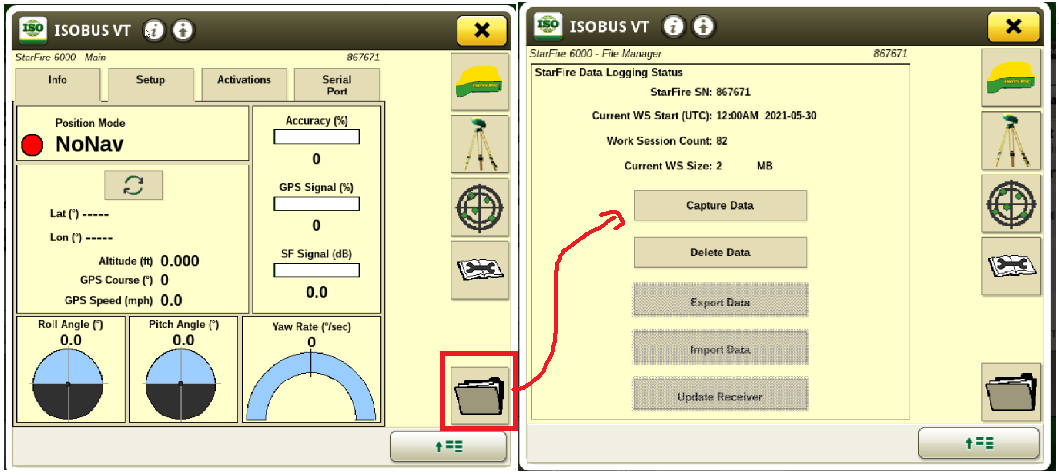
Task: Click the StarFire SN value 867671
Action: [733, 93]
